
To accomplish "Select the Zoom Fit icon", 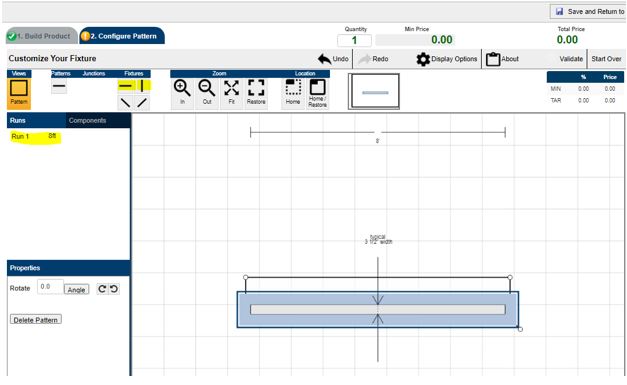I will coord(232,88).
